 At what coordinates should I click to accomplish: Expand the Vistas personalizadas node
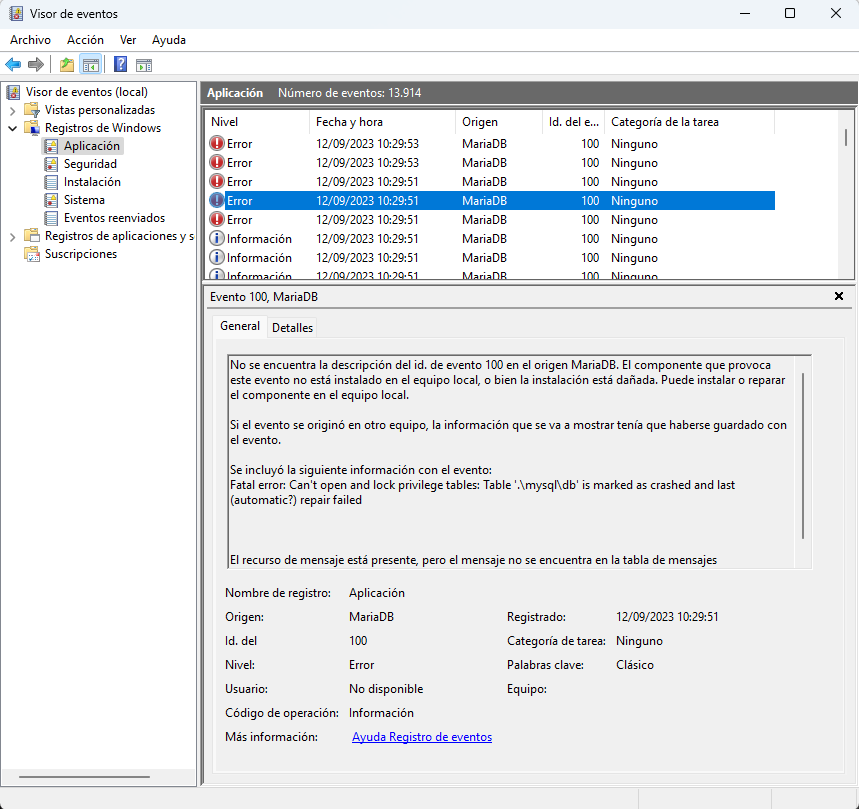click(x=13, y=110)
